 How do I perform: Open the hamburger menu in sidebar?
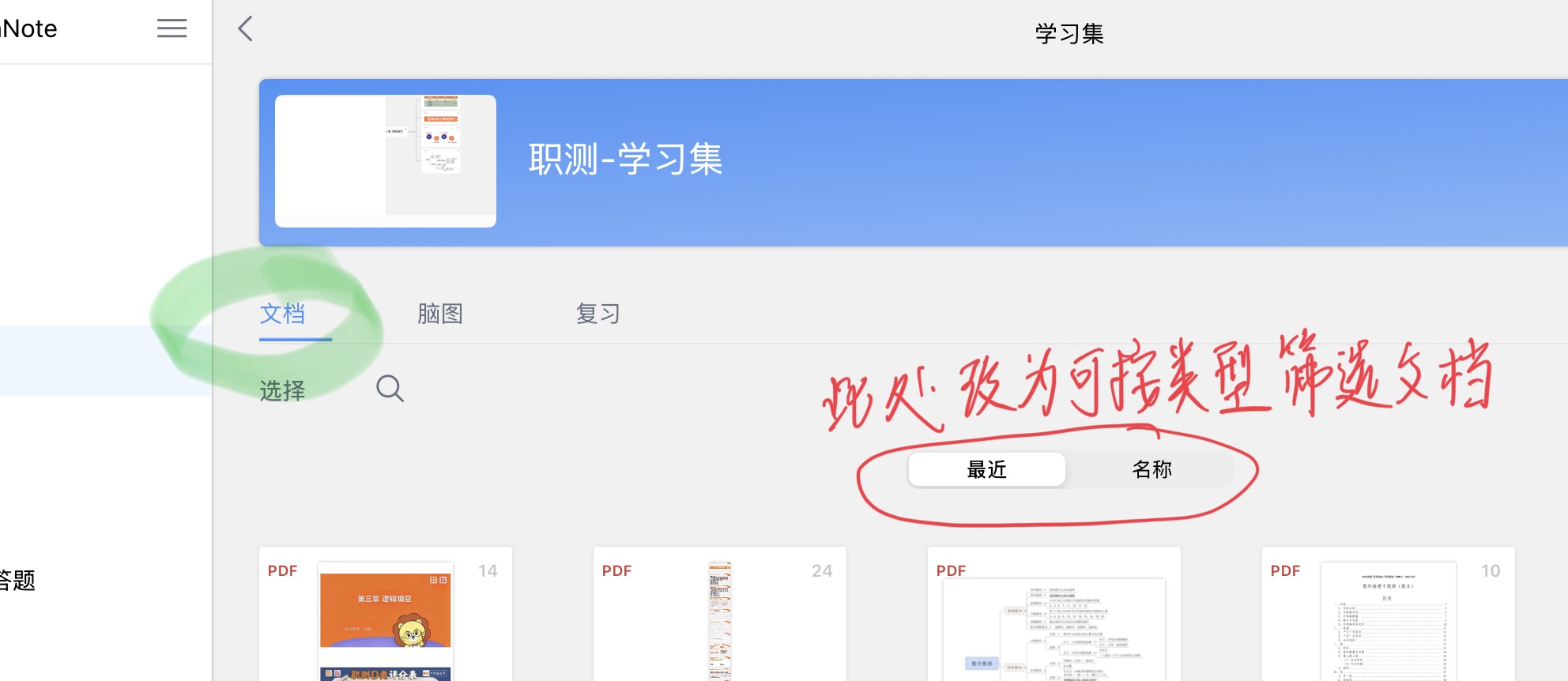[171, 28]
